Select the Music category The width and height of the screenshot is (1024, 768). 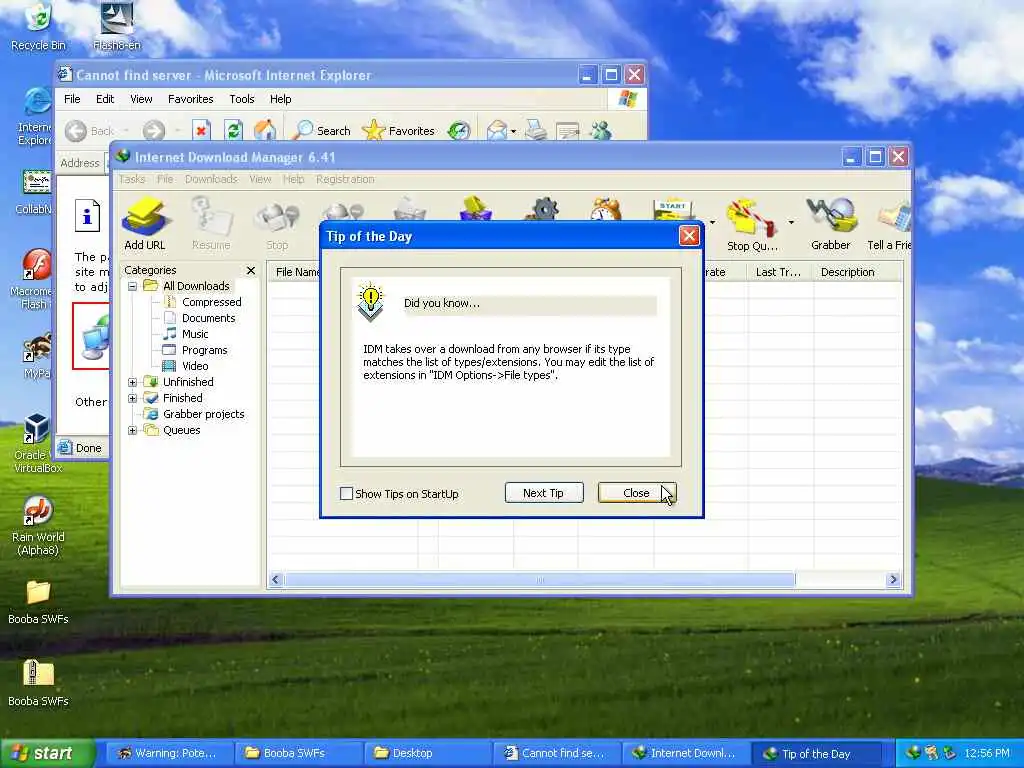click(x=195, y=334)
